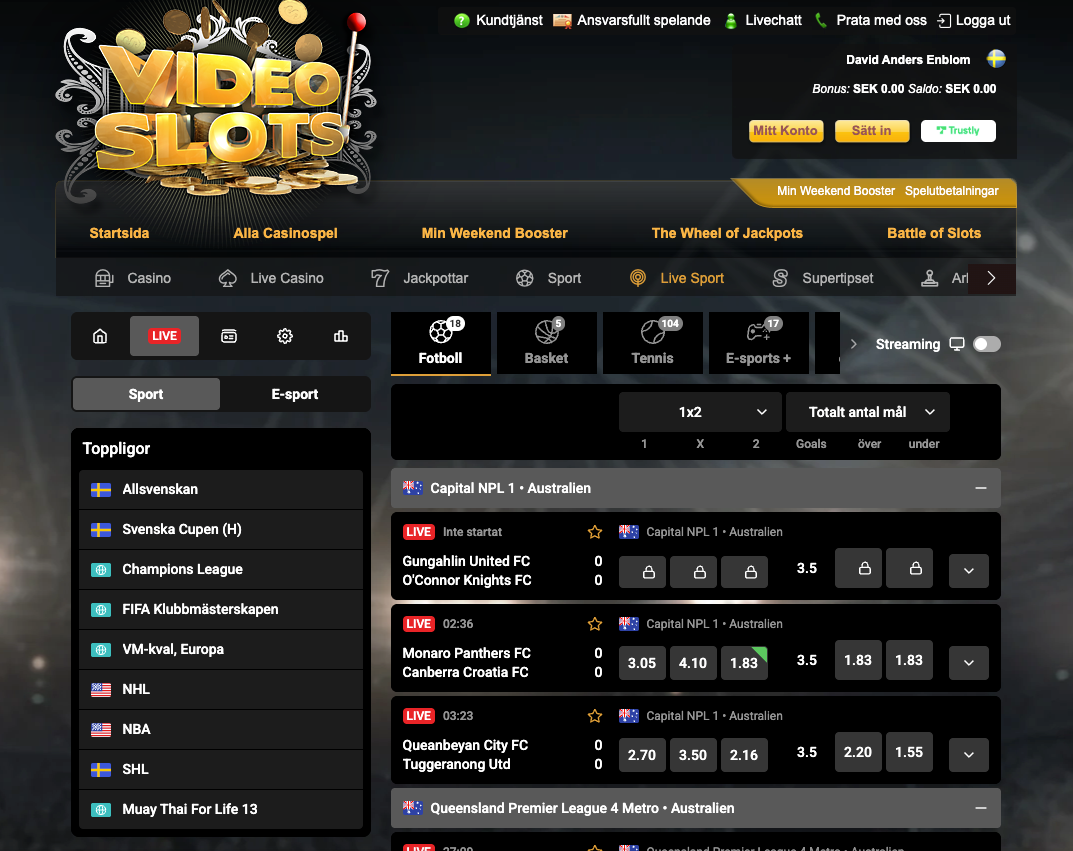The width and height of the screenshot is (1073, 851).
Task: Open the Live Casino category
Action: point(271,278)
